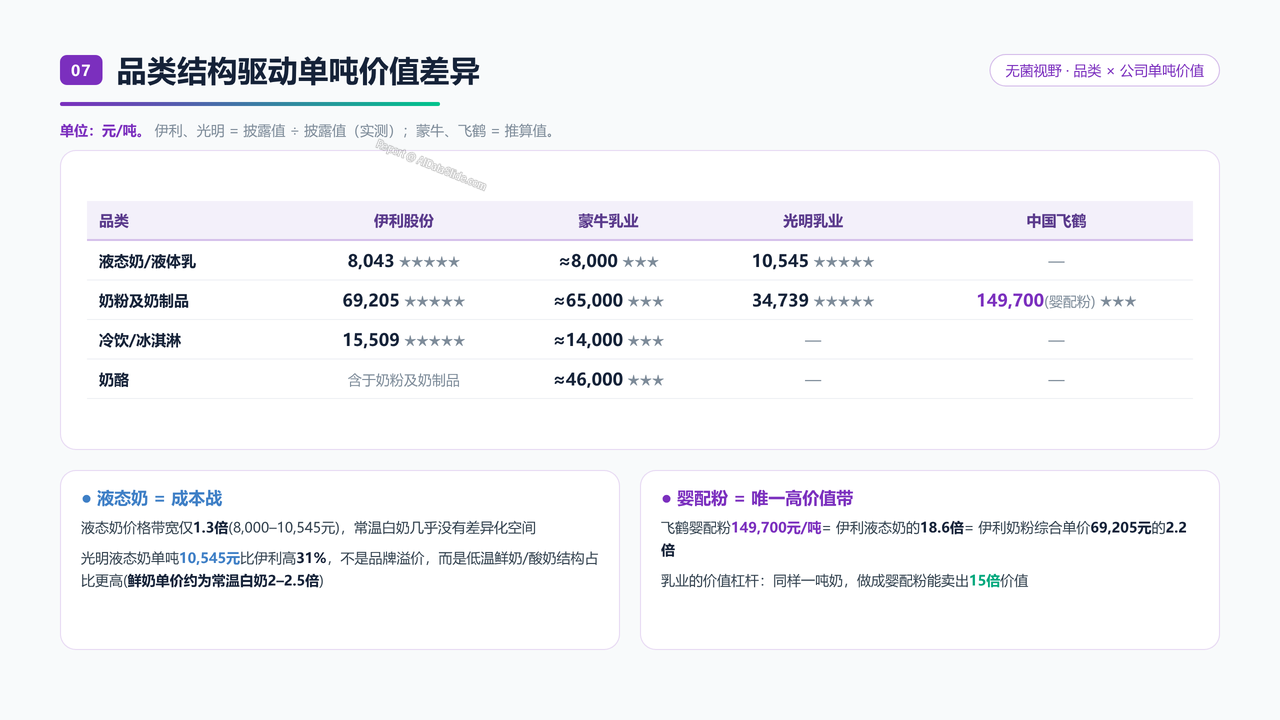
Task: Click the 69,205 value in table
Action: point(371,300)
